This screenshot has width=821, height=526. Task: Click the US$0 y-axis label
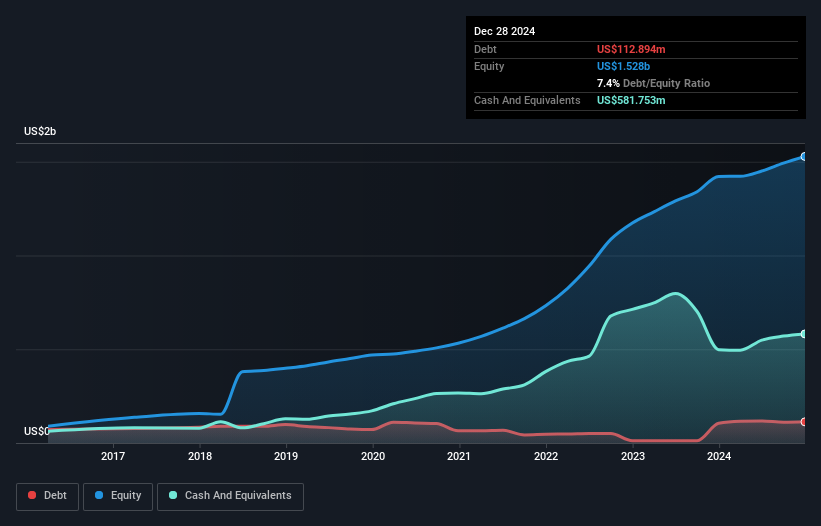(x=37, y=431)
